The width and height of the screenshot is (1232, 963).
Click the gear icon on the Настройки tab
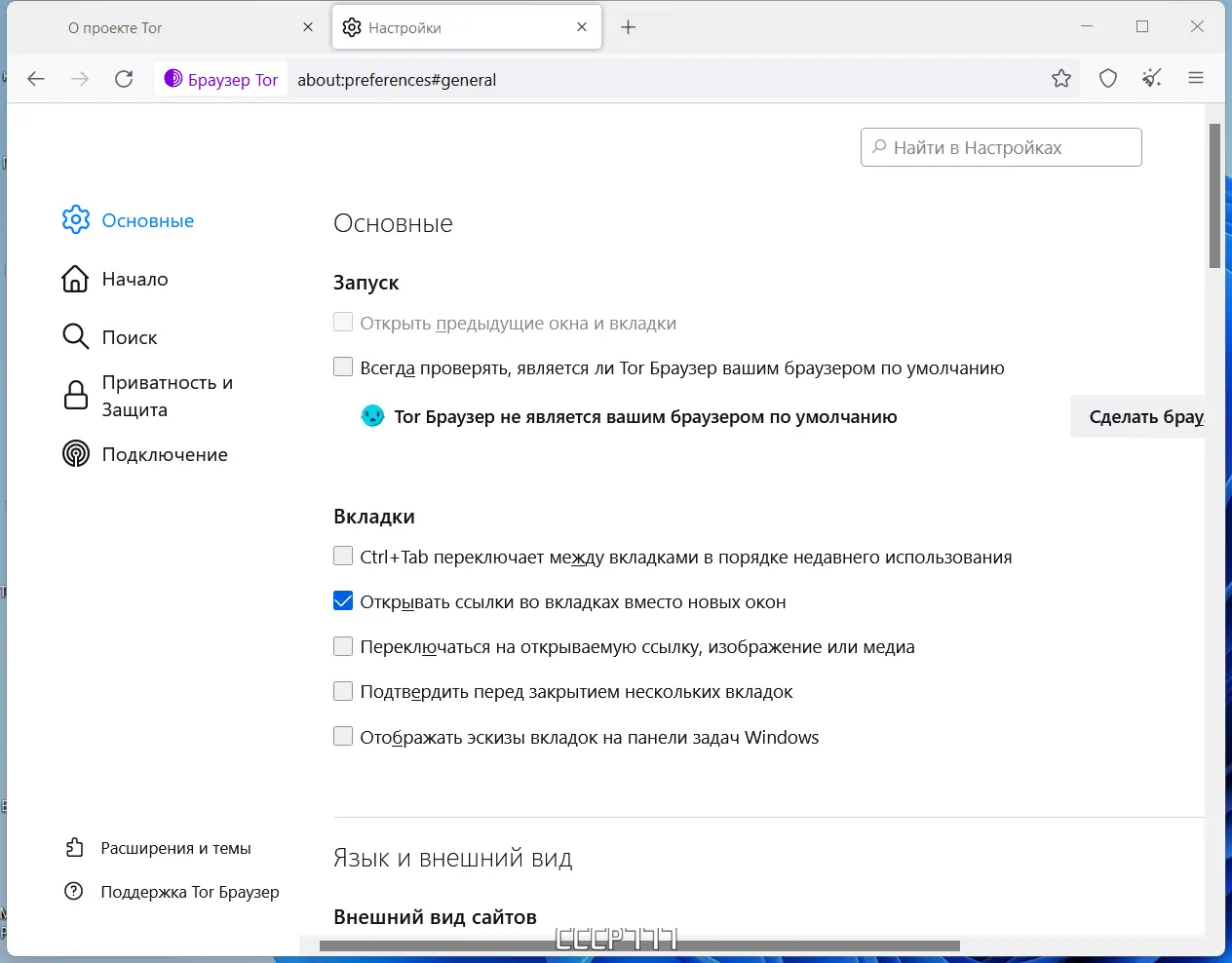pyautogui.click(x=352, y=27)
